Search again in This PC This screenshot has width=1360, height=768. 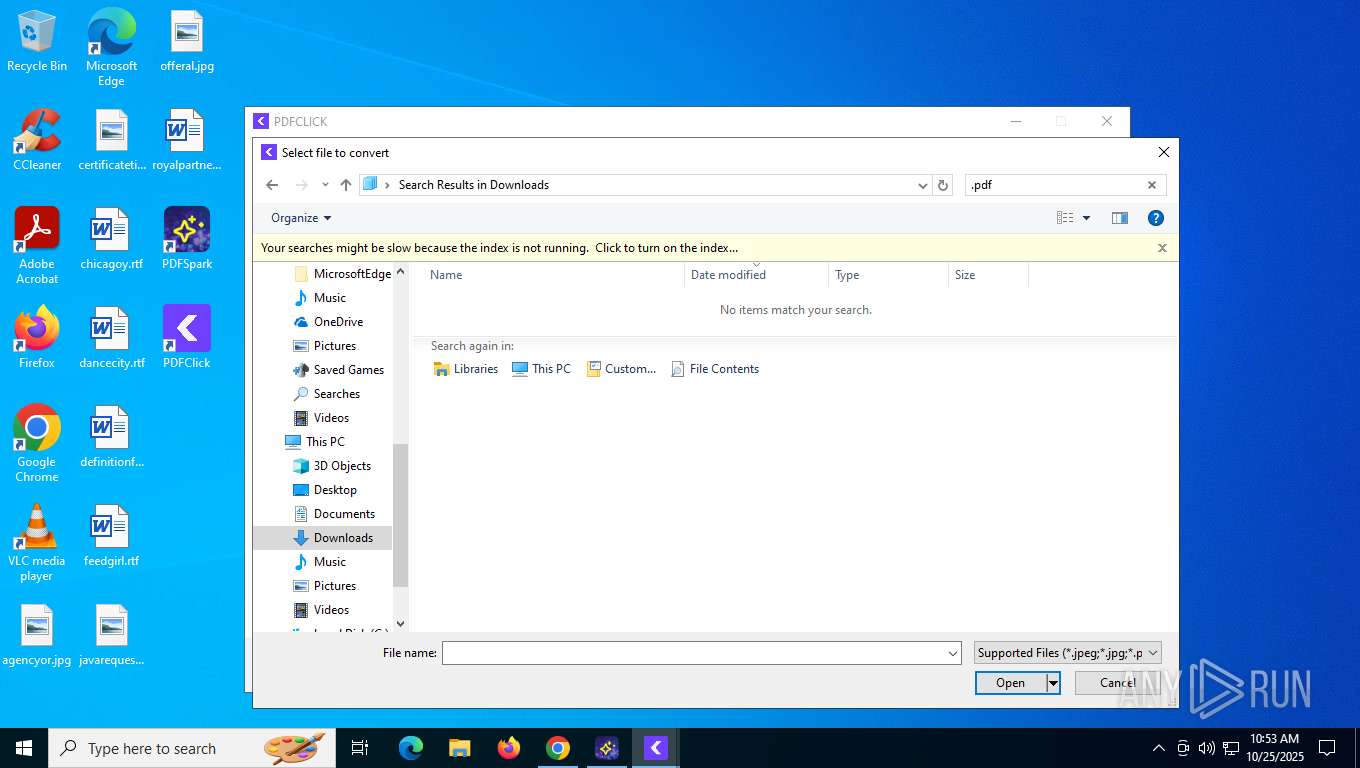(x=541, y=369)
